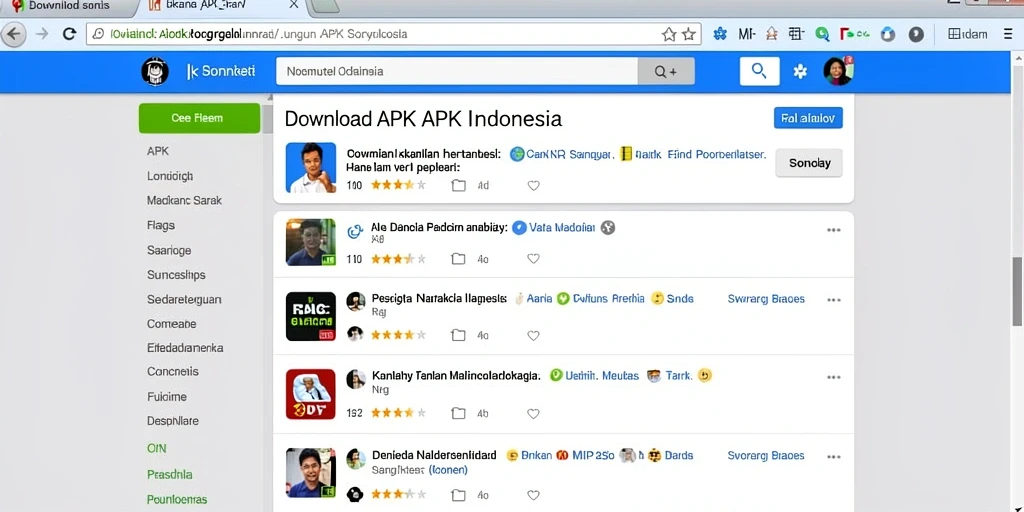Like 'Ale Dancia Padcim' with heart icon

(x=534, y=259)
